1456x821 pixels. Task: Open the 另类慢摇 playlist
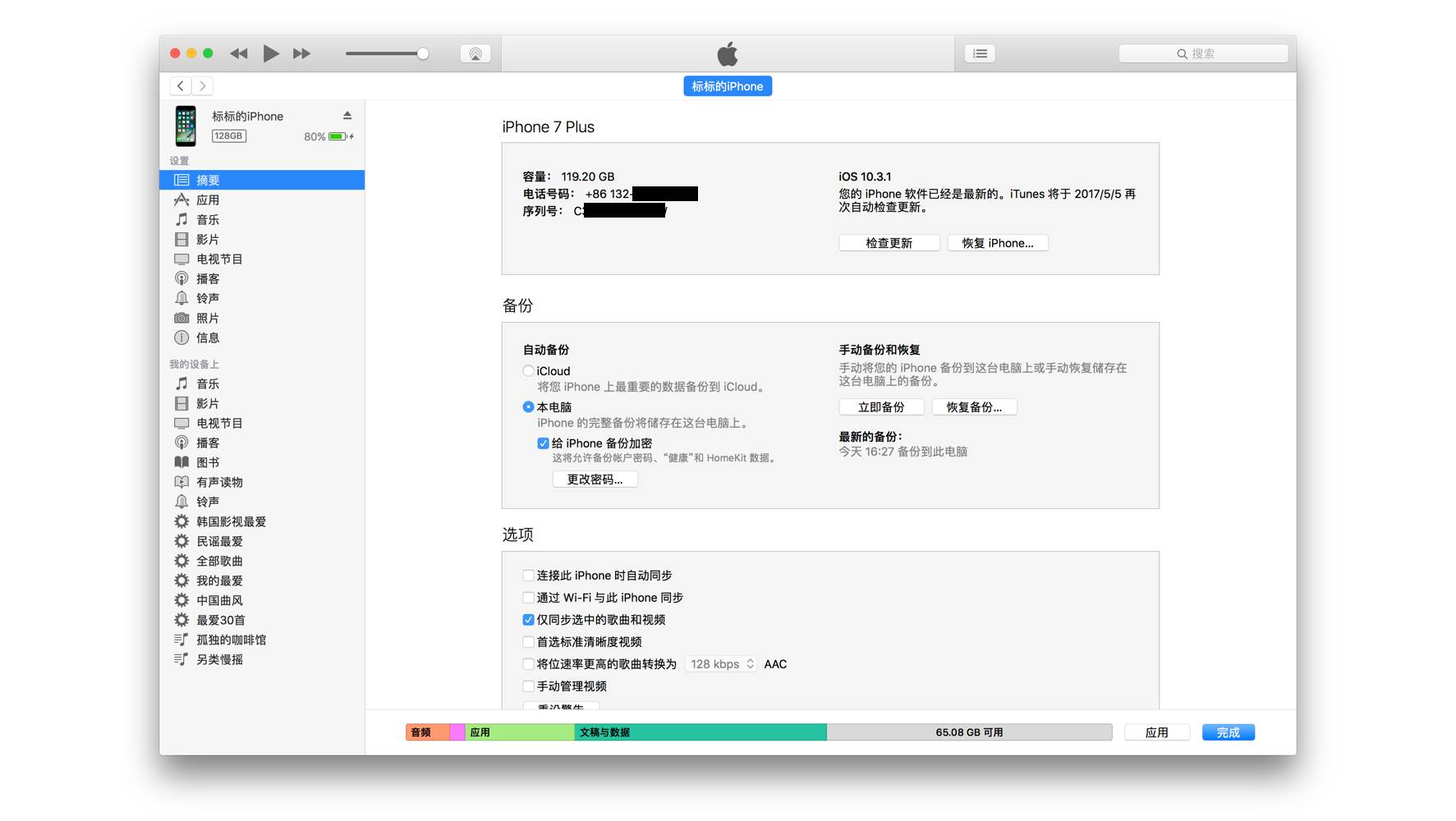[x=262, y=659]
